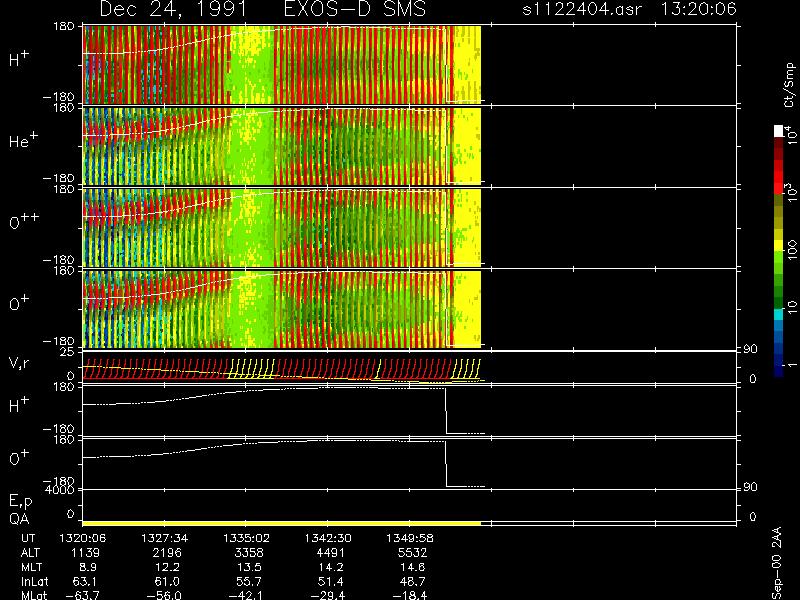This screenshot has width=800, height=600.
Task: Click the MLT value '12.2'
Action: tap(167, 567)
